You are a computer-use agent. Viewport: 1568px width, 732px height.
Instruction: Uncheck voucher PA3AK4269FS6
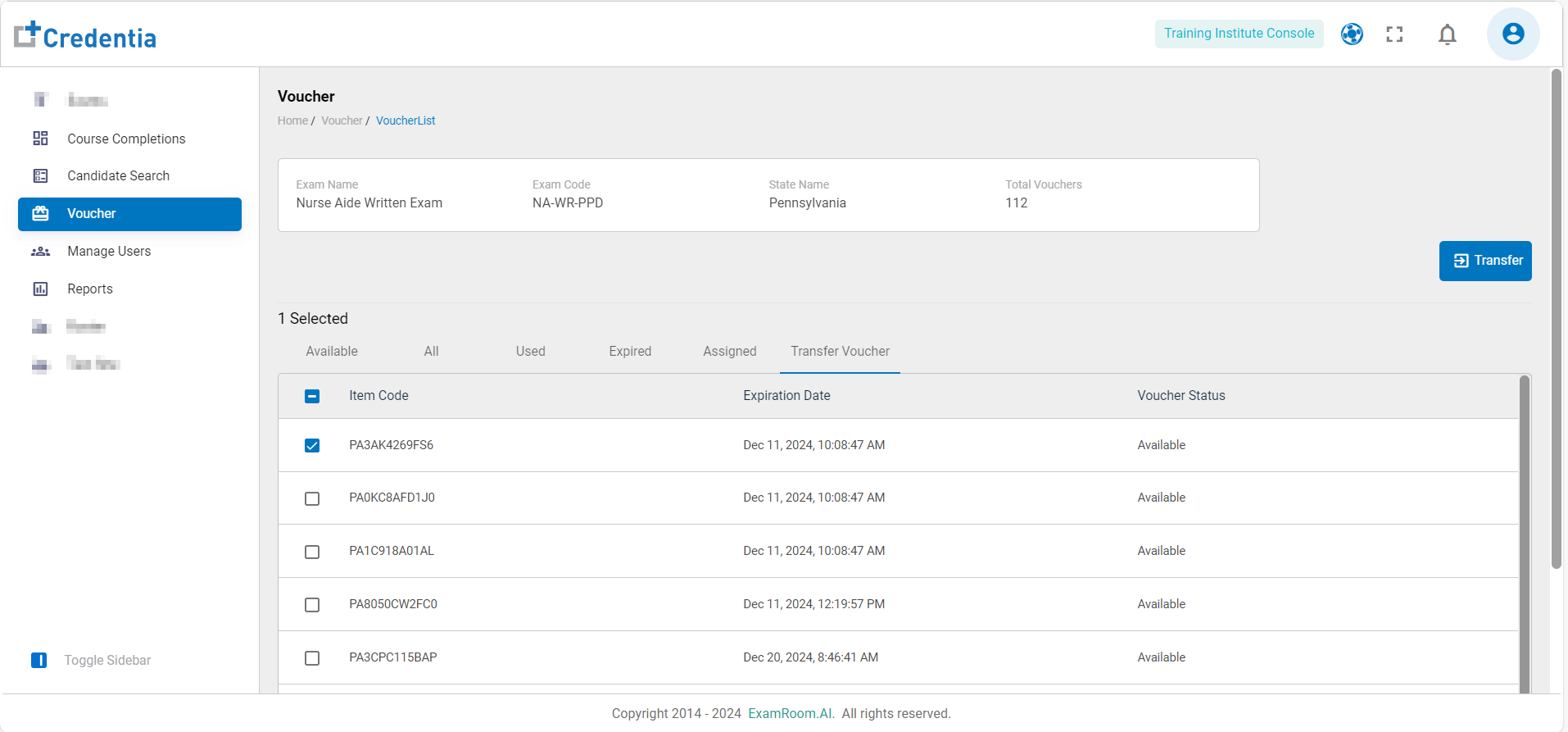point(312,445)
